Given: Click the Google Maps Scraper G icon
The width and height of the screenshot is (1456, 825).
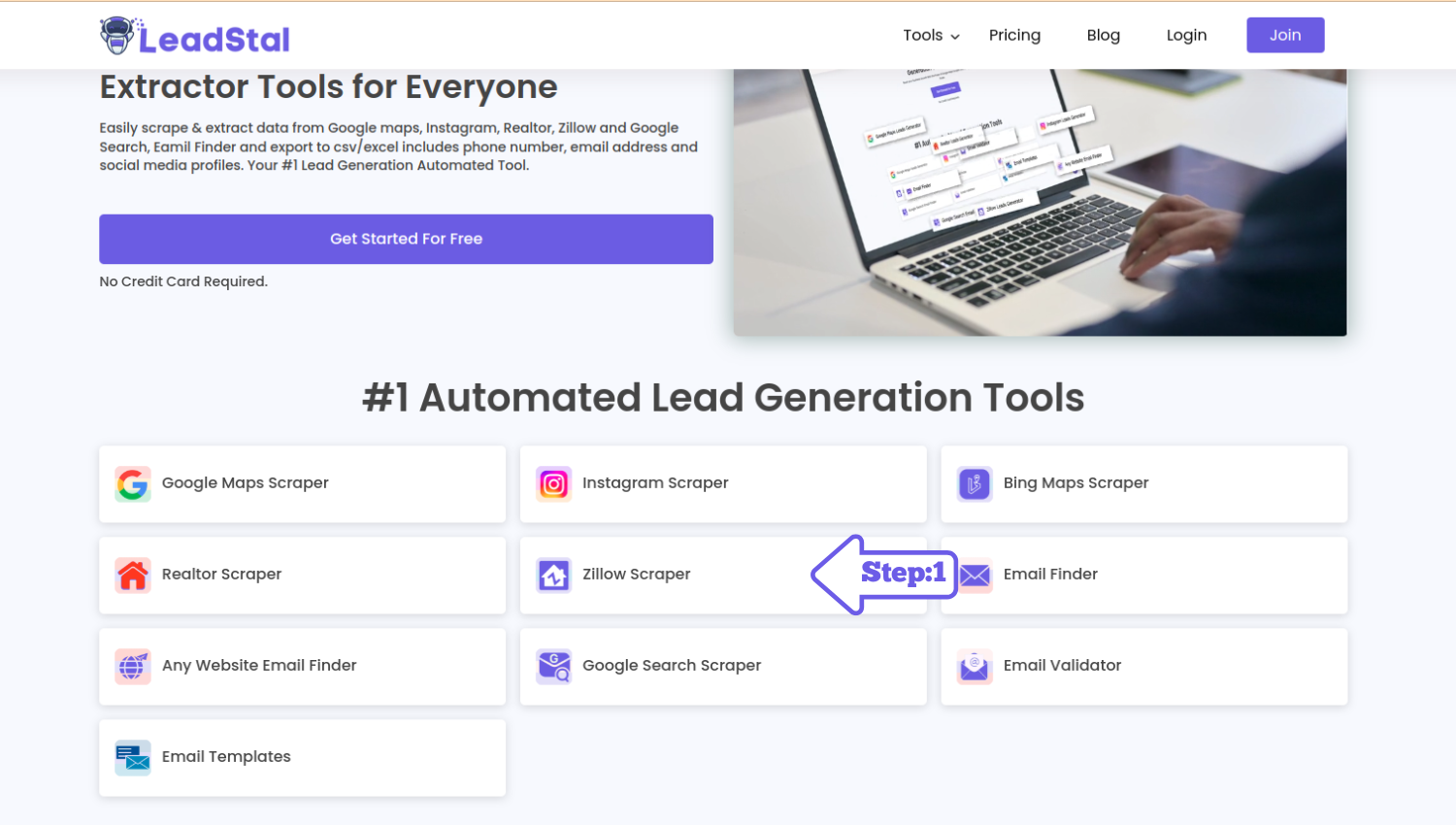Looking at the screenshot, I should point(133,483).
